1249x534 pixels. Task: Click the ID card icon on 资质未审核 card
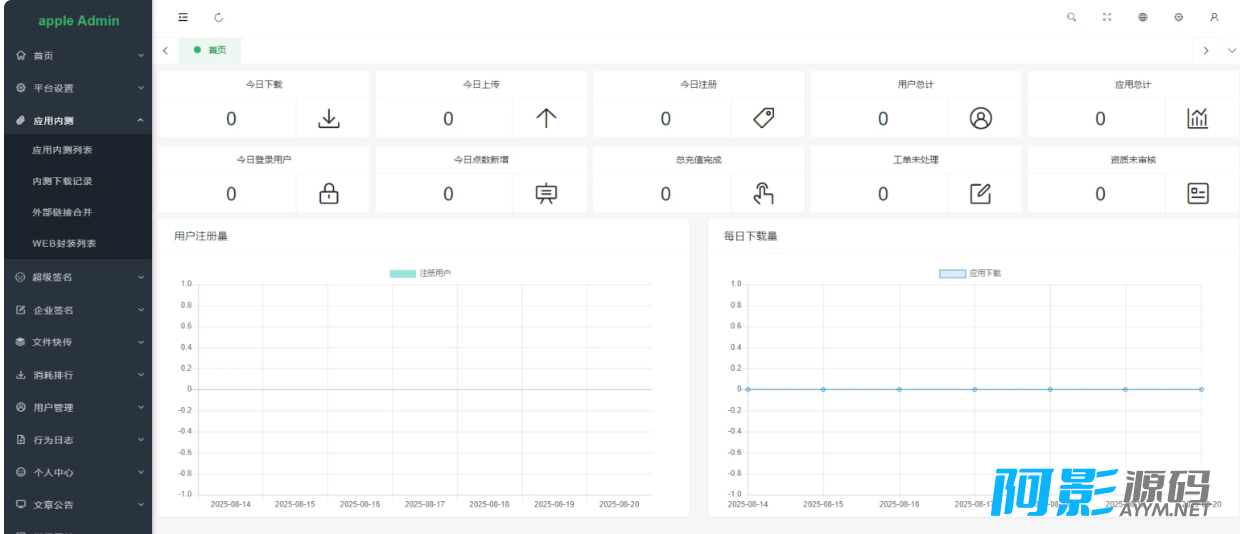click(1198, 194)
